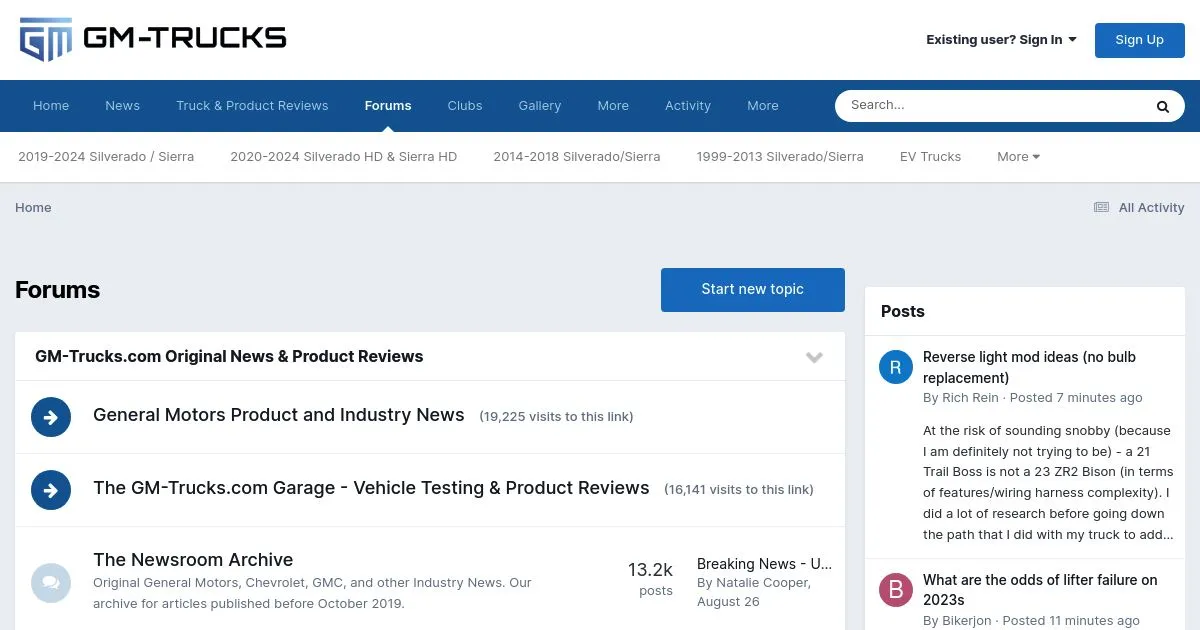The height and width of the screenshot is (630, 1200).
Task: Click the Sign Up button
Action: 1139,40
